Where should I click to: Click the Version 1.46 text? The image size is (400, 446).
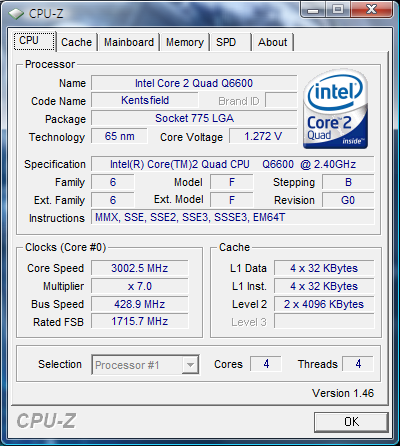(x=343, y=393)
